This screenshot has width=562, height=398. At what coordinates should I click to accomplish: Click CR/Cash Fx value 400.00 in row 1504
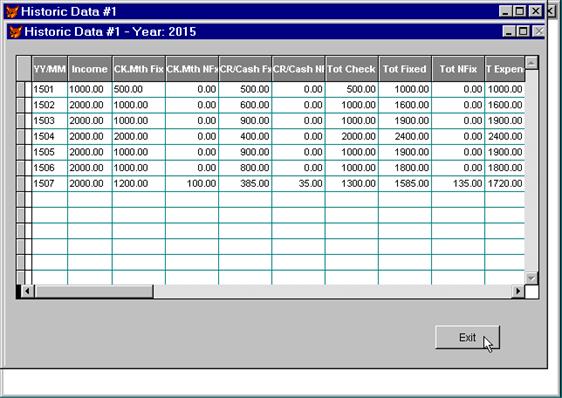(245, 136)
